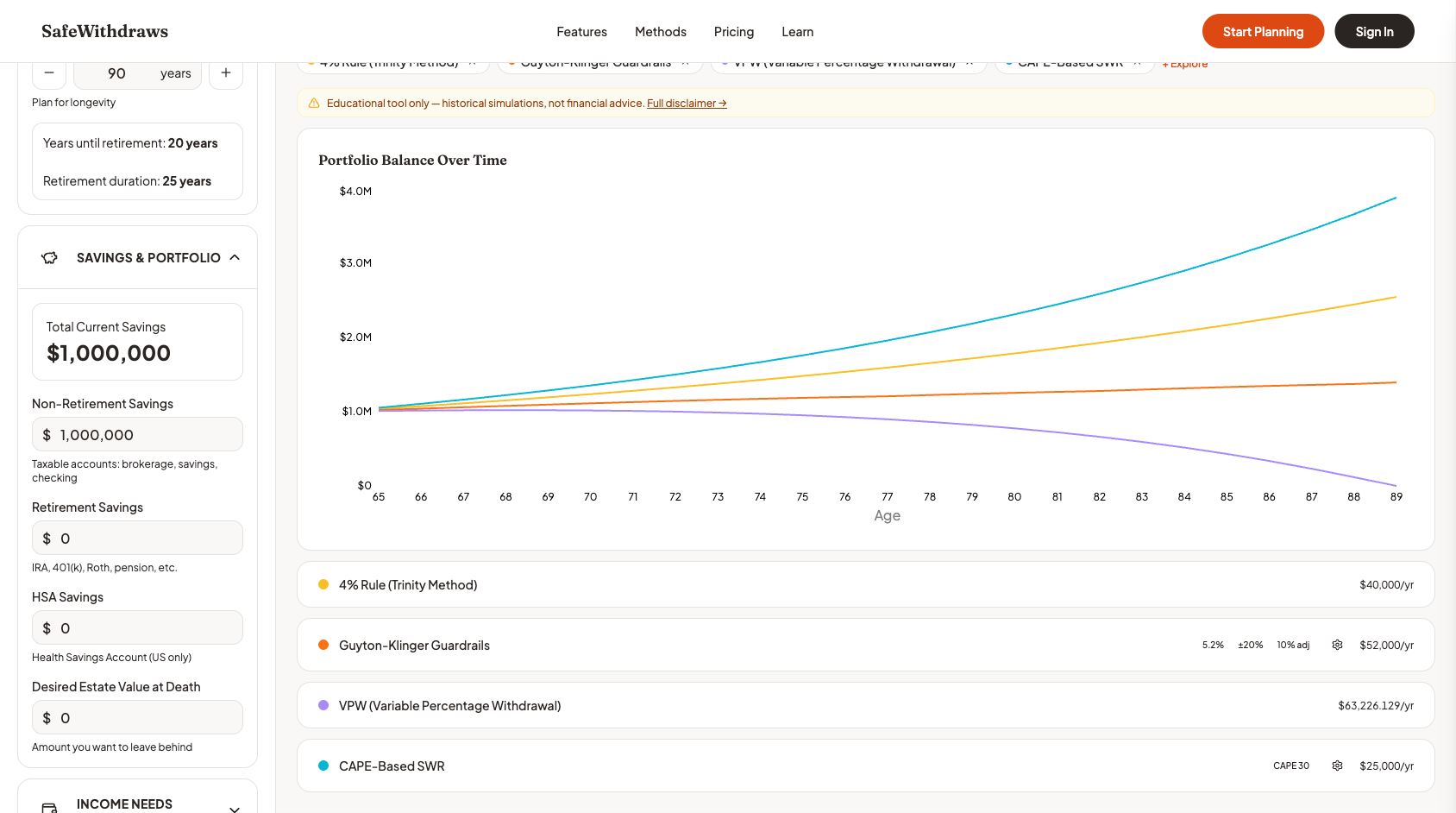1456x813 pixels.
Task: Click the + Explore link
Action: (x=1184, y=66)
